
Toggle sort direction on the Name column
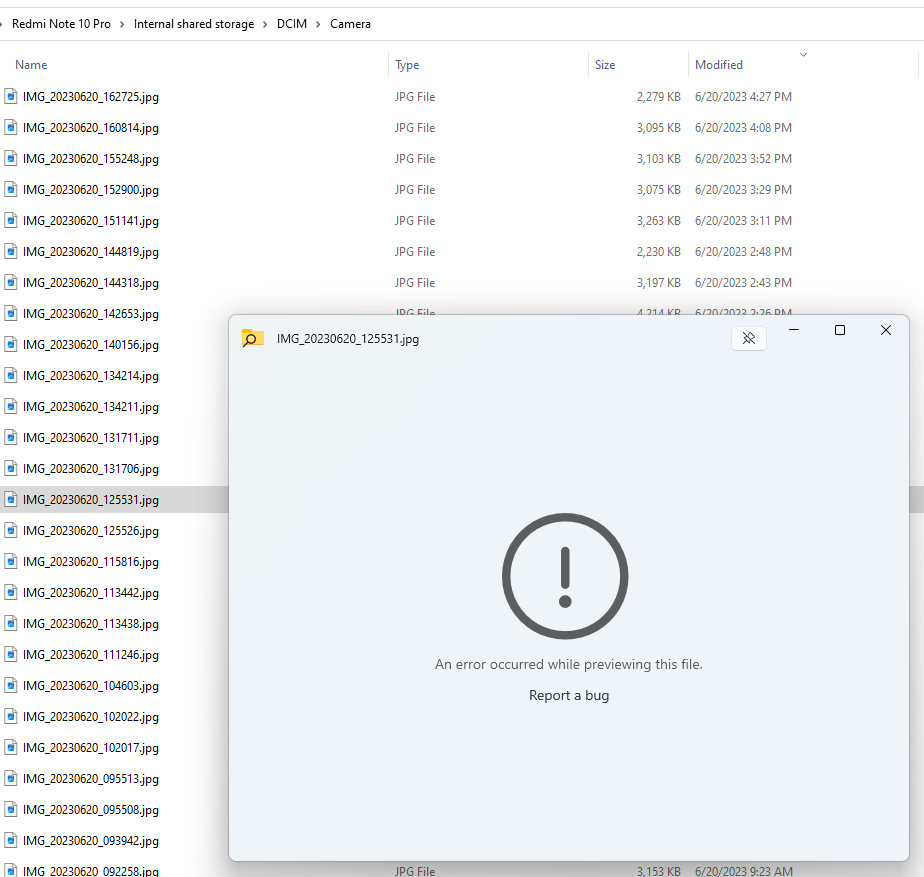(x=31, y=64)
